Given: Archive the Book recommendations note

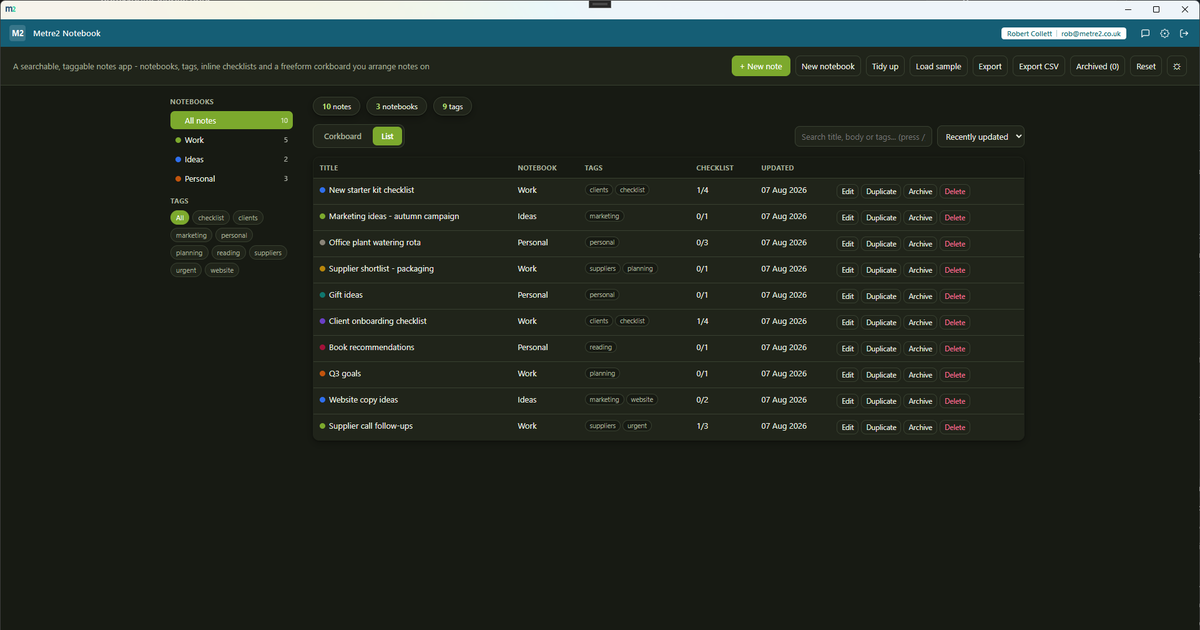Looking at the screenshot, I should [920, 349].
